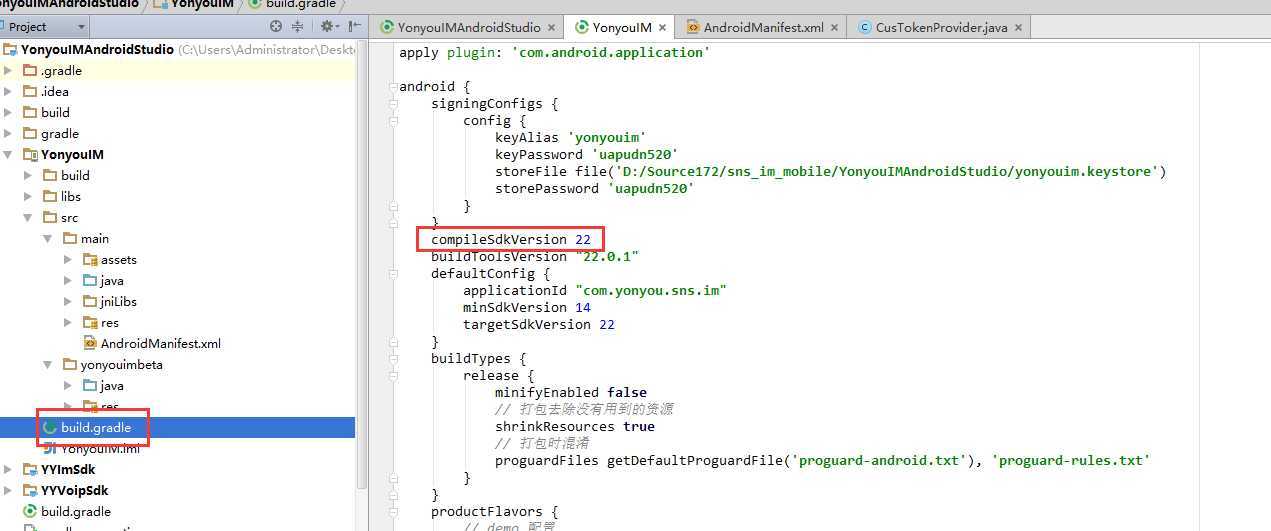Click the 'compileSdkVersion 22' code line
The width and height of the screenshot is (1271, 531).
(x=511, y=240)
